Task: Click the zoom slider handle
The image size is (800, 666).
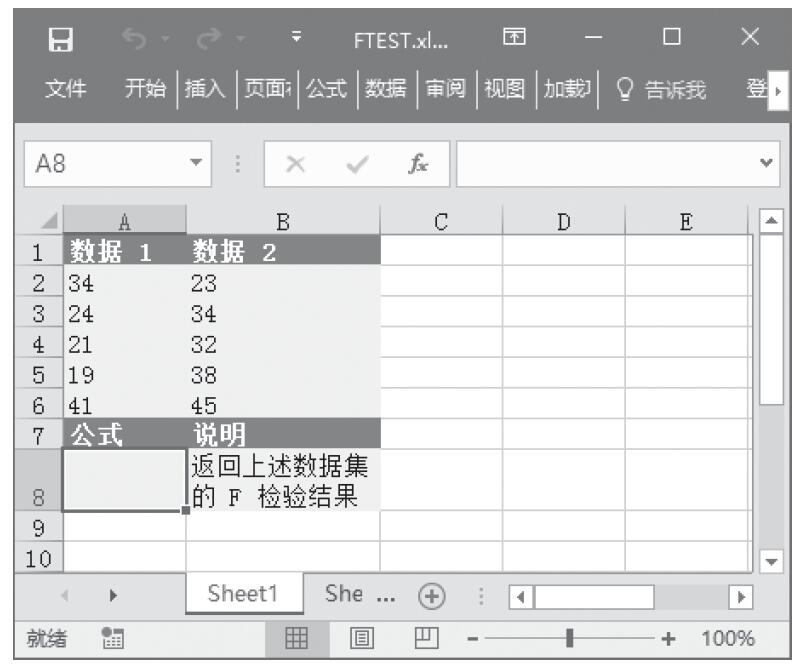Action: click(x=570, y=638)
